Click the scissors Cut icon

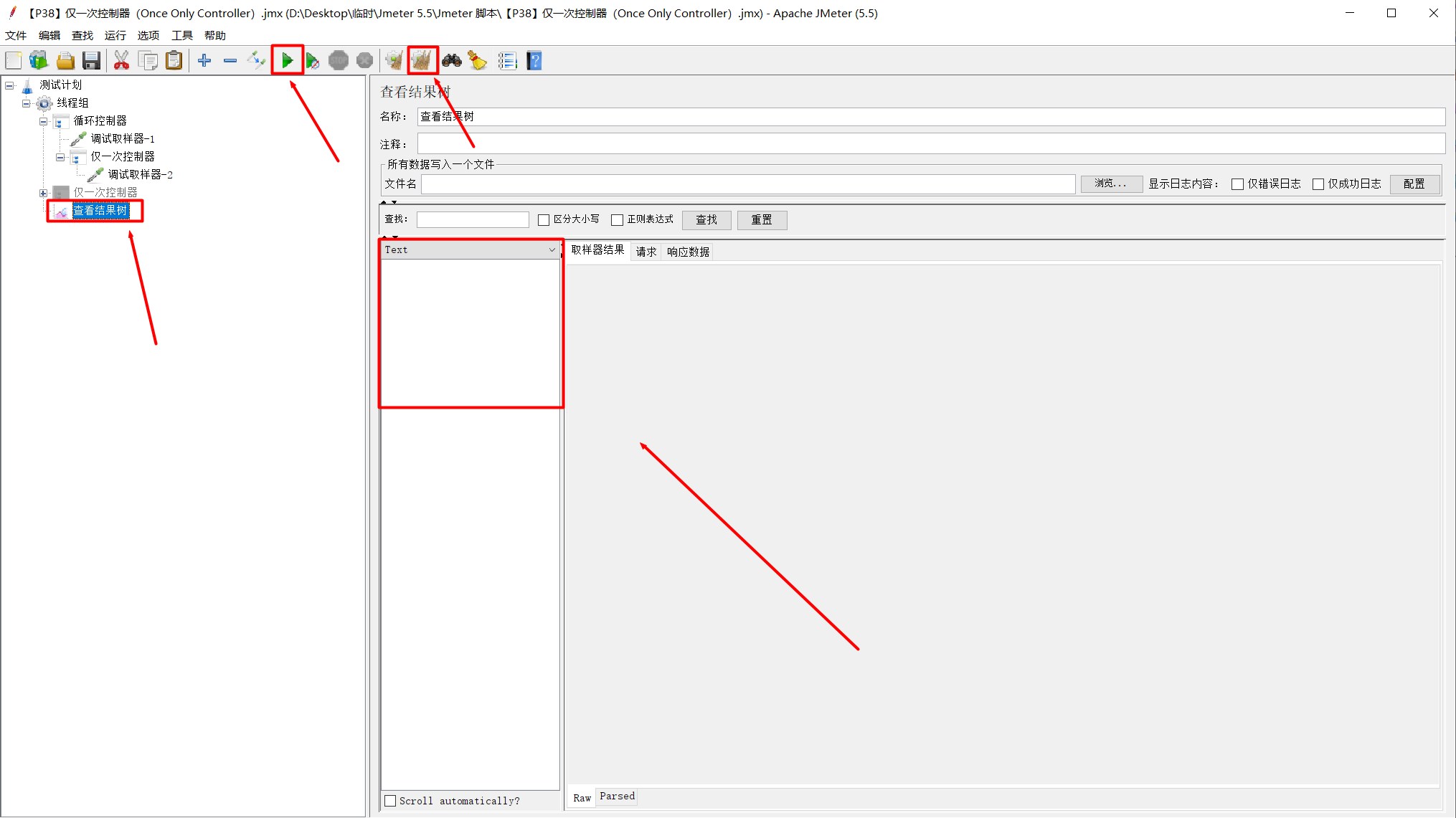click(121, 61)
